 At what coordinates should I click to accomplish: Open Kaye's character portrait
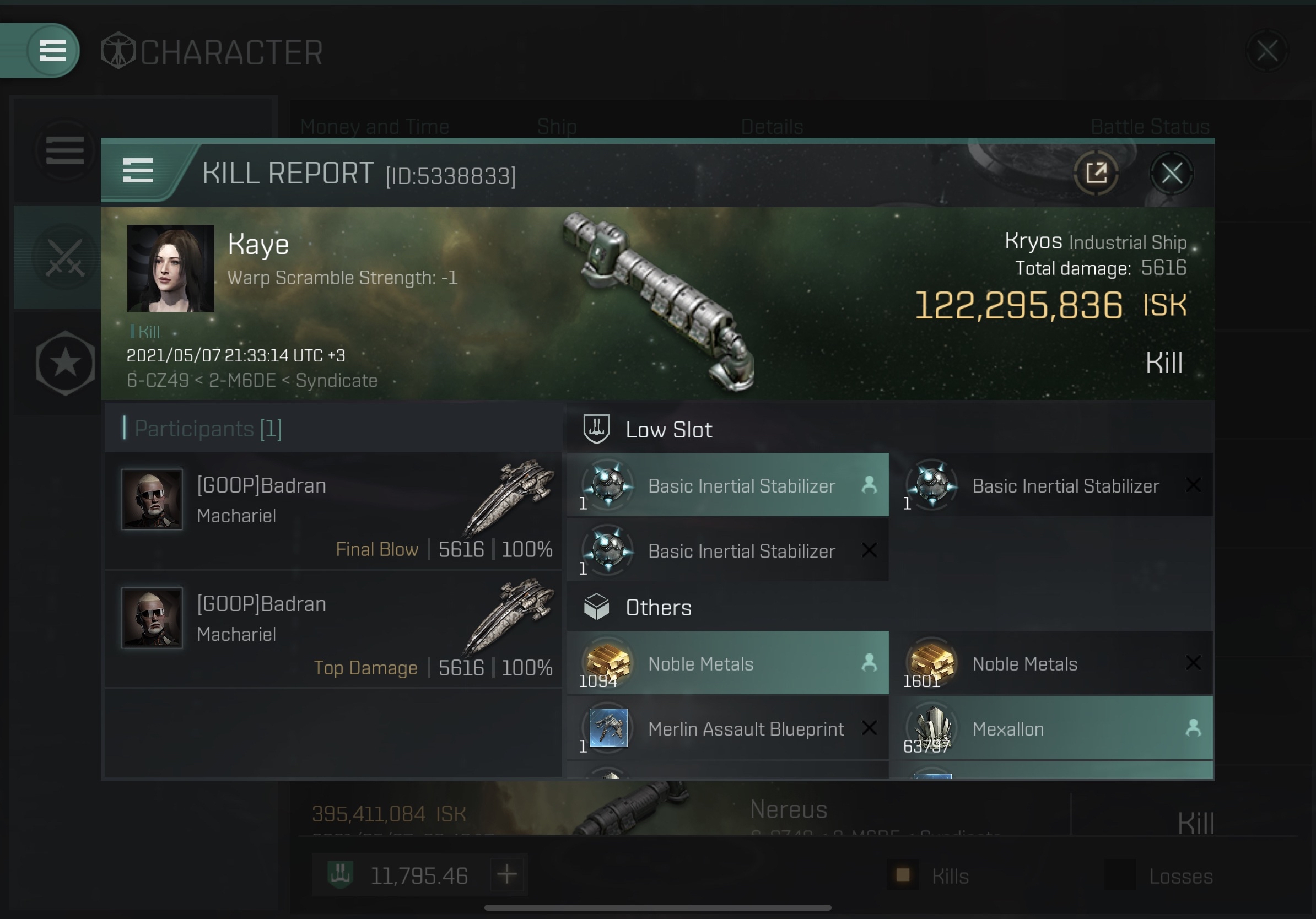pyautogui.click(x=170, y=268)
